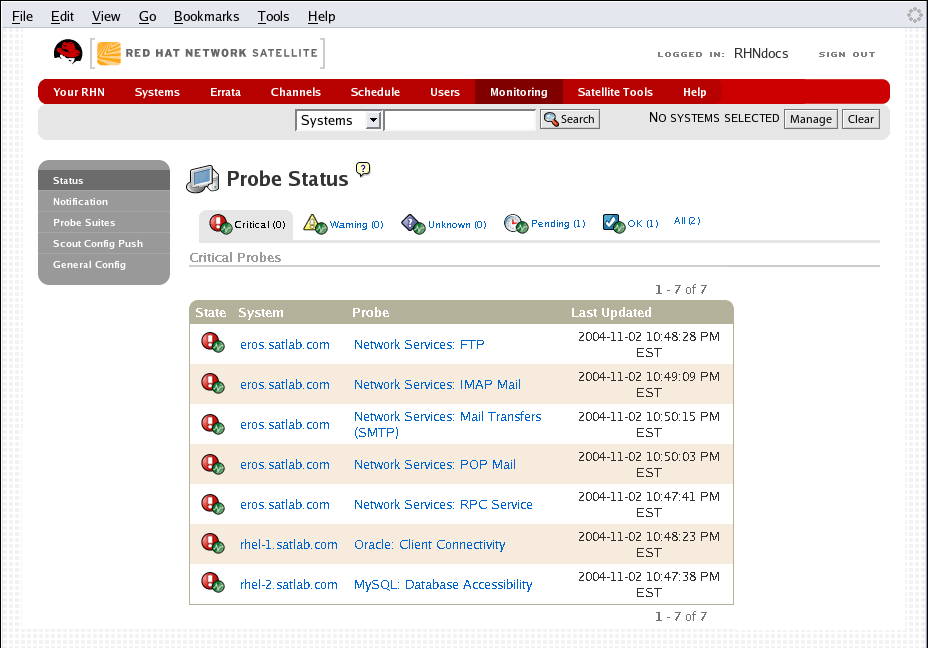Open the Help tab in red navigation bar

tap(694, 92)
